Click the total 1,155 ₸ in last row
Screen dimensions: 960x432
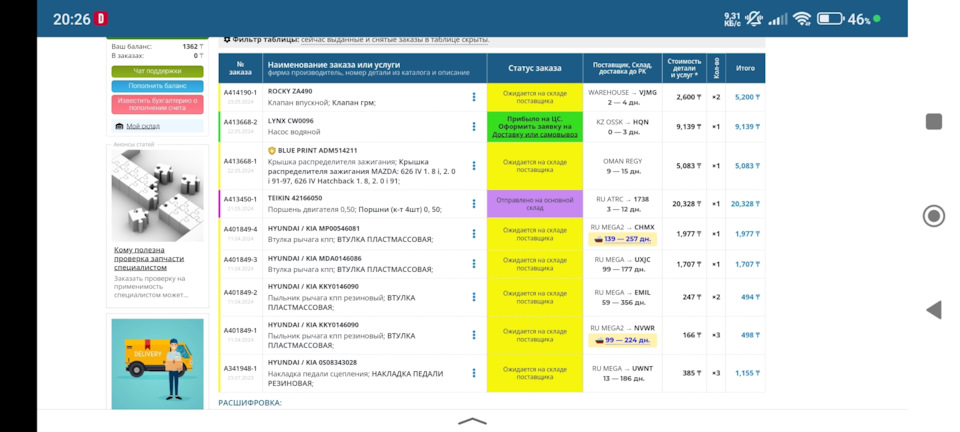click(747, 373)
